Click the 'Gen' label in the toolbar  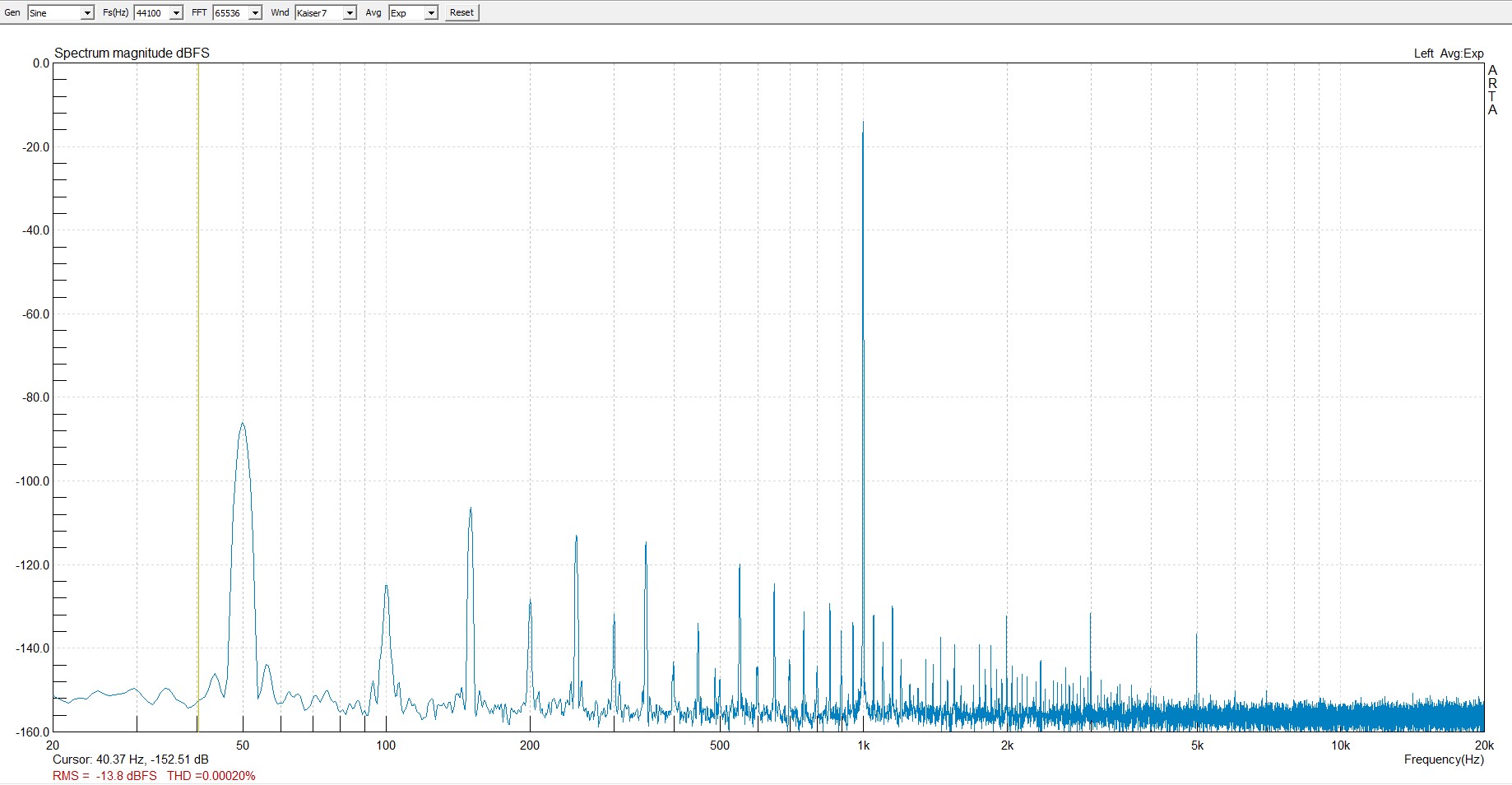(12, 12)
